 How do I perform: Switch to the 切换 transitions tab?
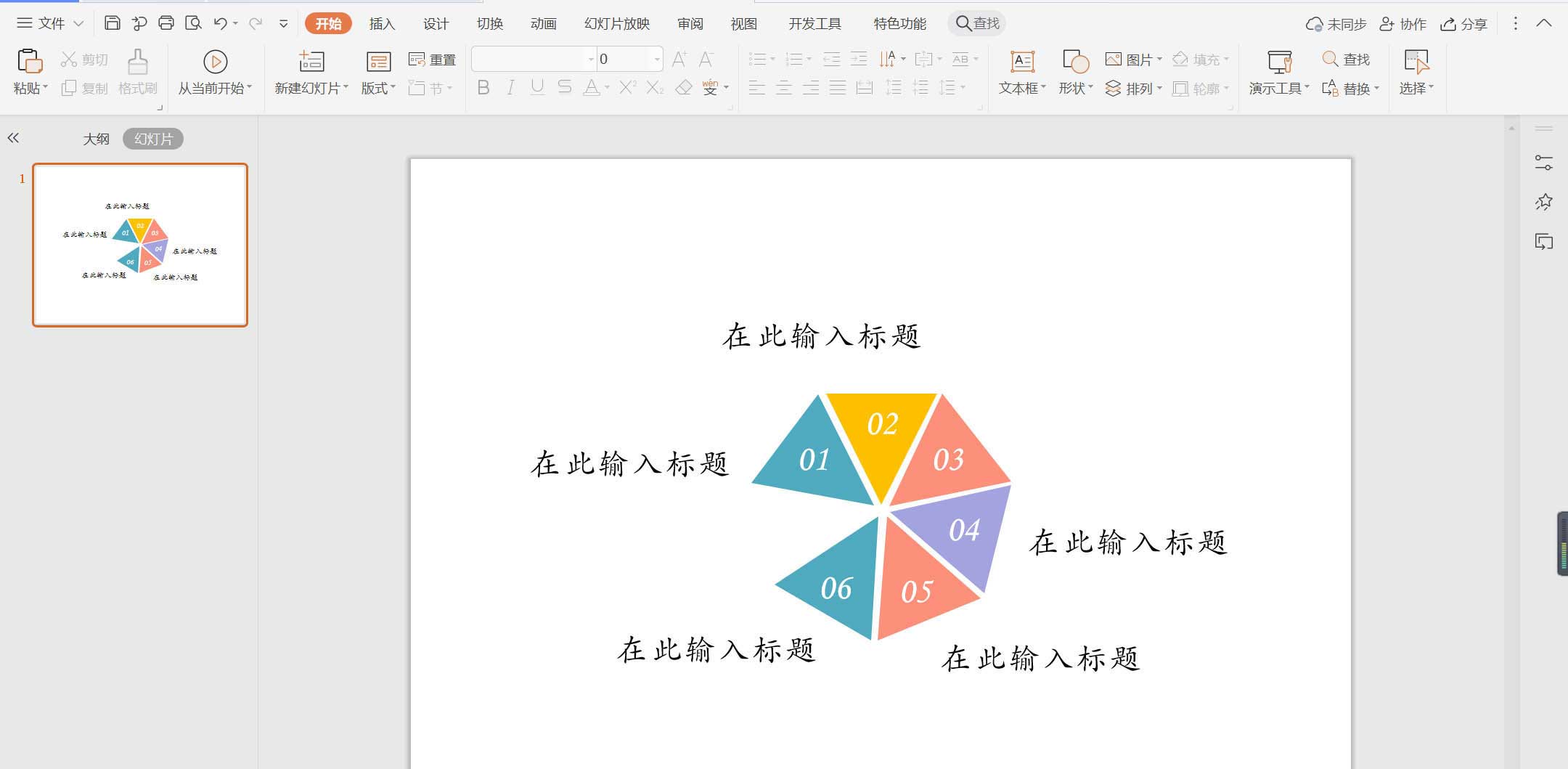pos(490,23)
